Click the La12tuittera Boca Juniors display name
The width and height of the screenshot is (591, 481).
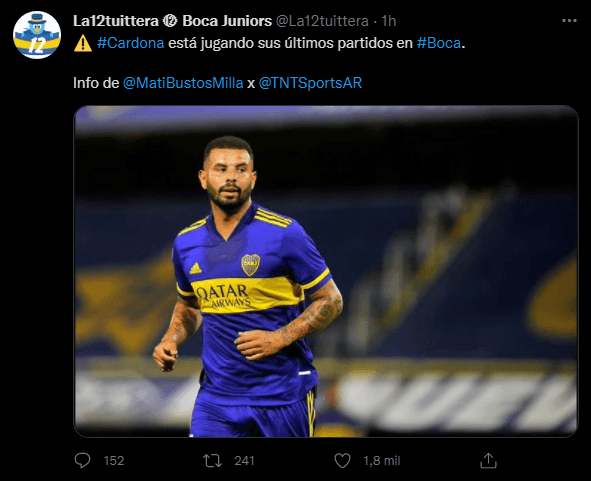[x=172, y=21]
